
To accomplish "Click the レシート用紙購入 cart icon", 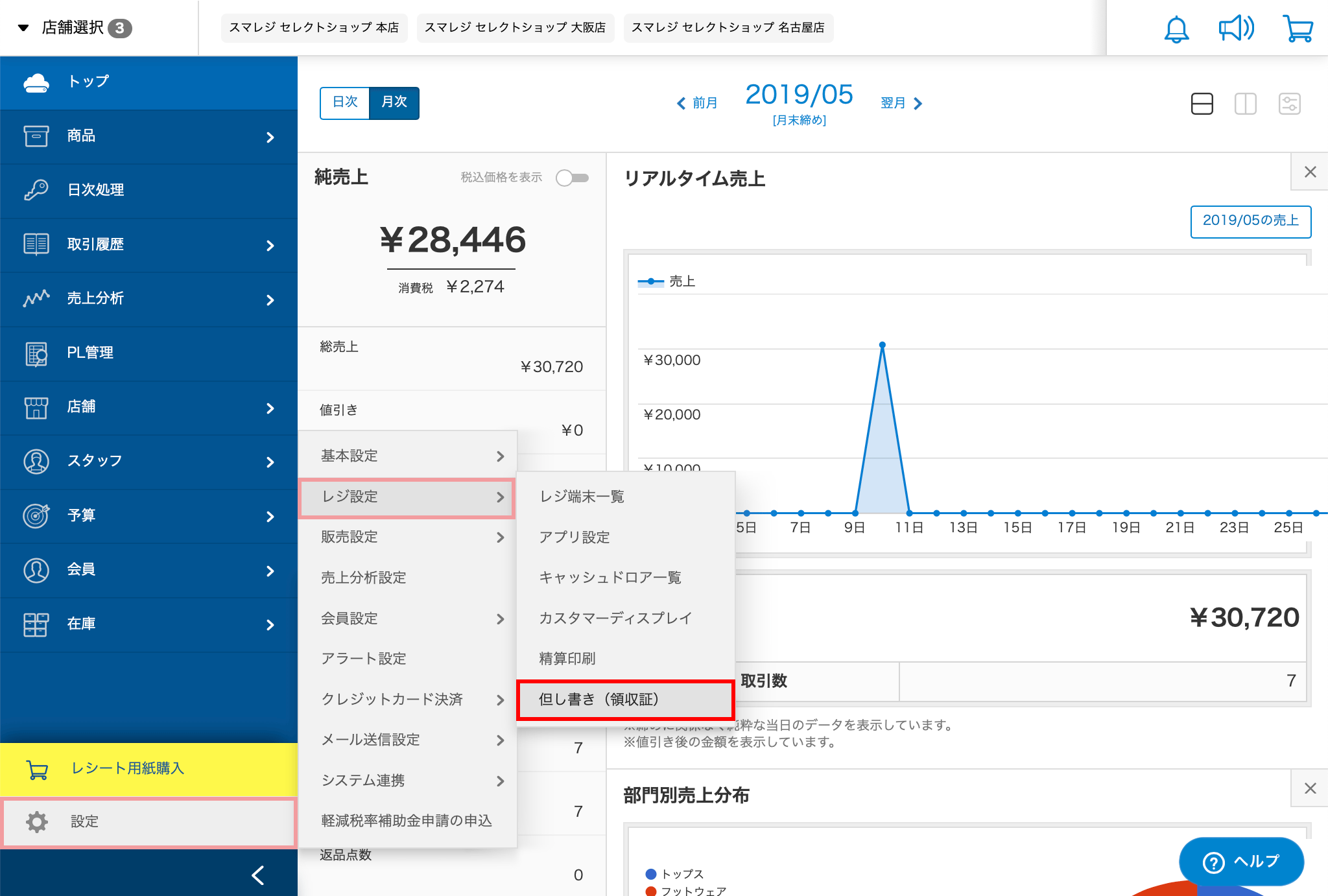I will tap(38, 770).
